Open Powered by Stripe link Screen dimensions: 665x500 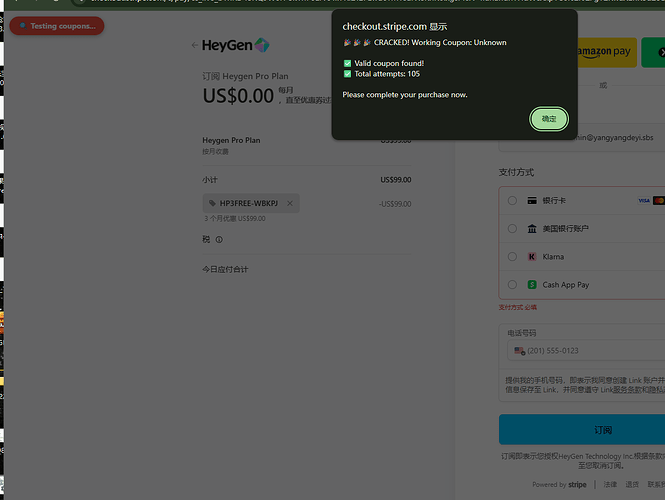(559, 484)
